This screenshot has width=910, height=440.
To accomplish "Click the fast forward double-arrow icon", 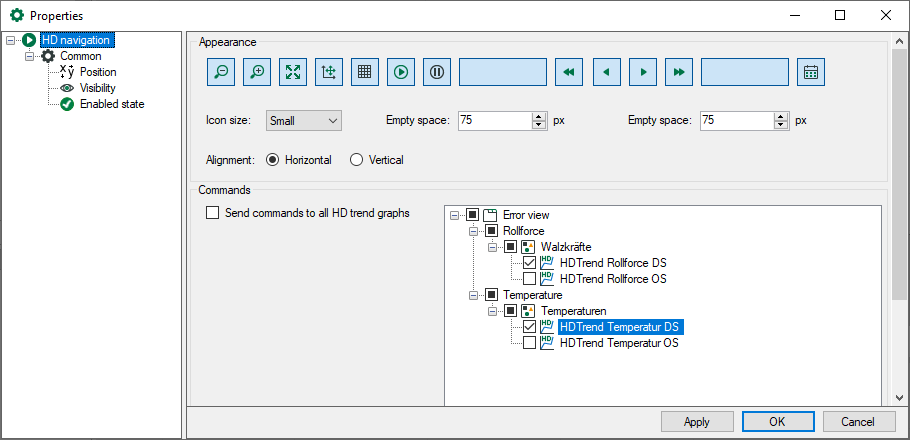I will [678, 72].
